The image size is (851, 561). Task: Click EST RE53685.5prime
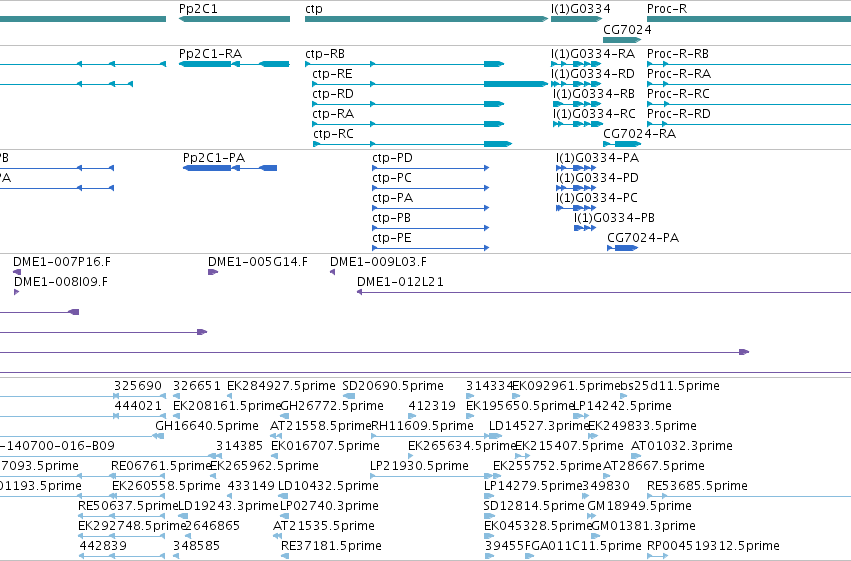pos(749,496)
